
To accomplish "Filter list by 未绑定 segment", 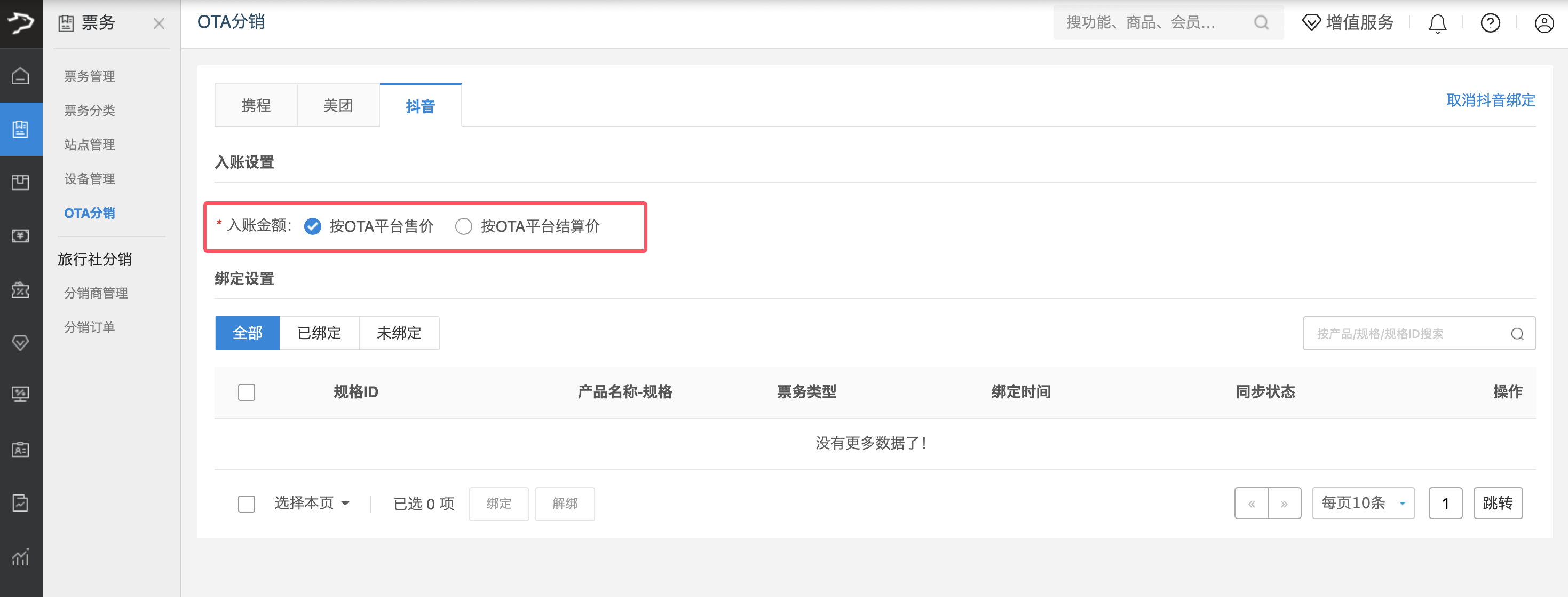I will click(x=399, y=333).
